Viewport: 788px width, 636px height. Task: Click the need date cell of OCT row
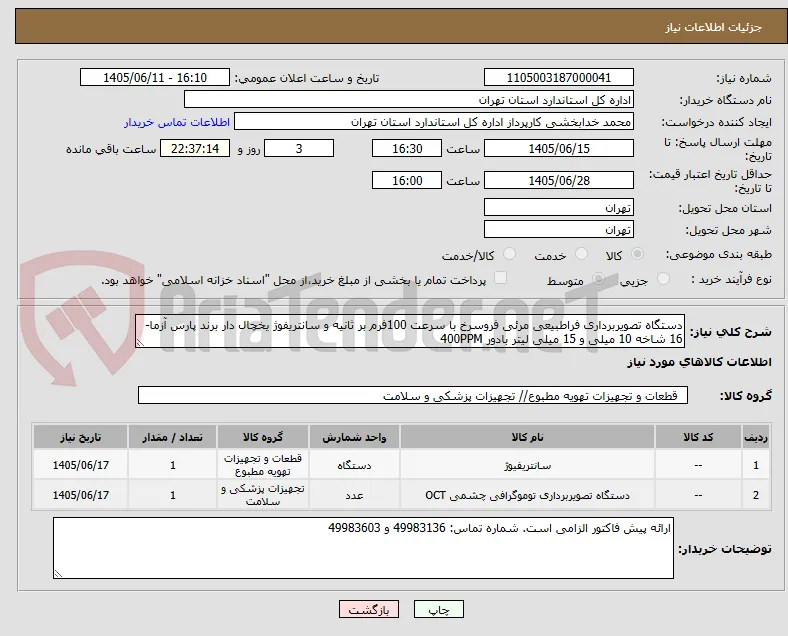80,495
